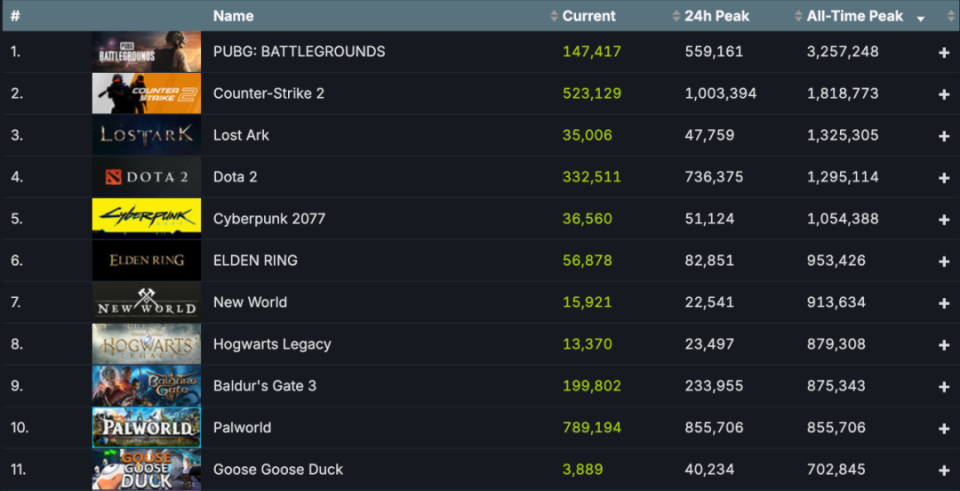
Task: Open the Dota 2 game link
Action: tap(235, 177)
